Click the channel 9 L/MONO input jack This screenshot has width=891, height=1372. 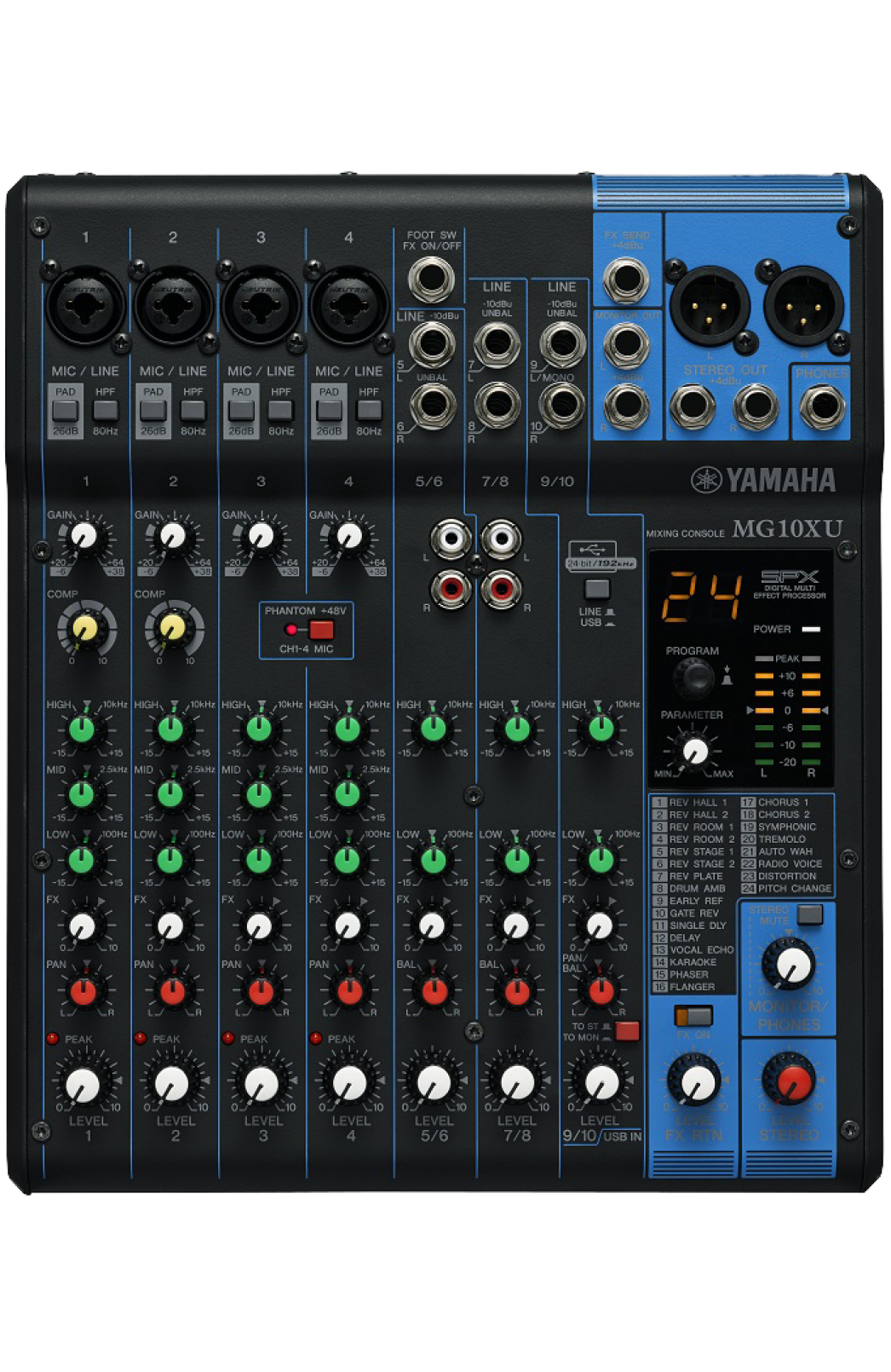(x=562, y=344)
